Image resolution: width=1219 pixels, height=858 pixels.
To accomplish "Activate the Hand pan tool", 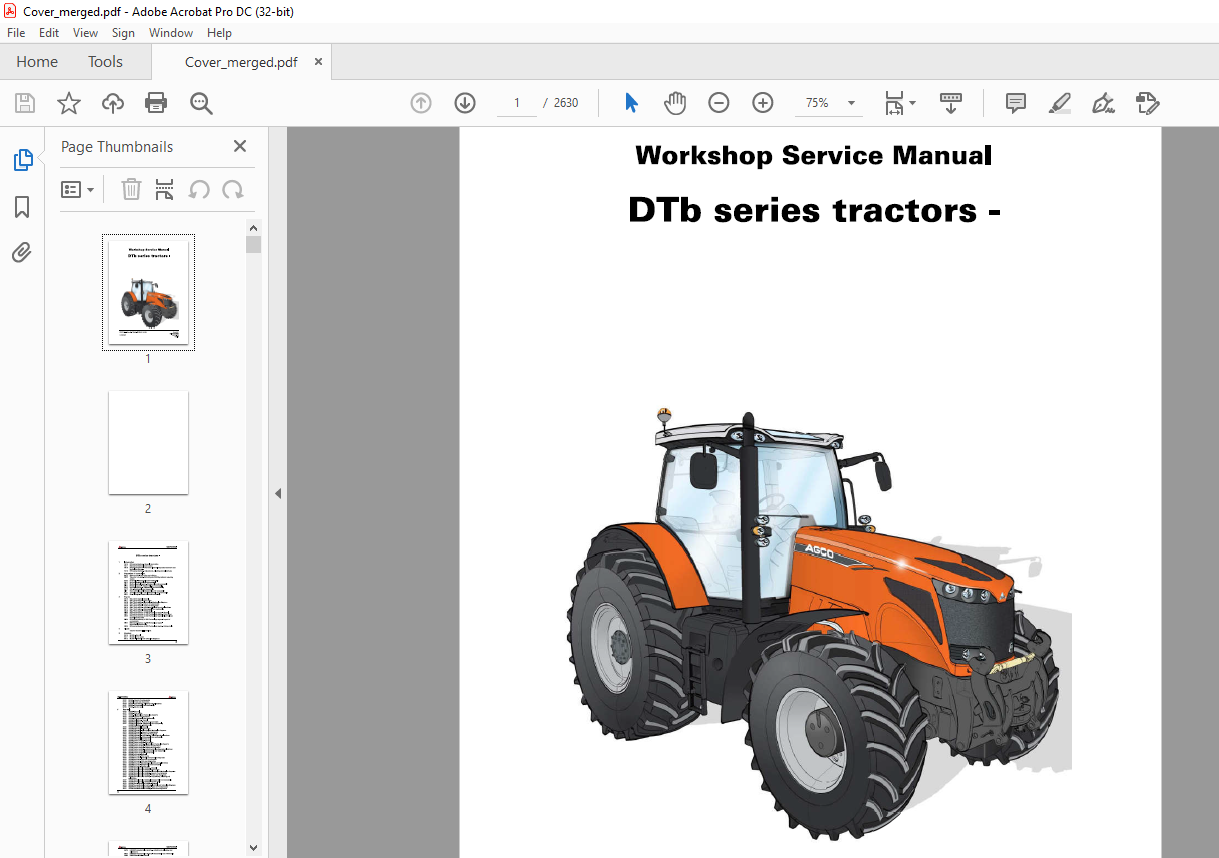I will point(676,103).
